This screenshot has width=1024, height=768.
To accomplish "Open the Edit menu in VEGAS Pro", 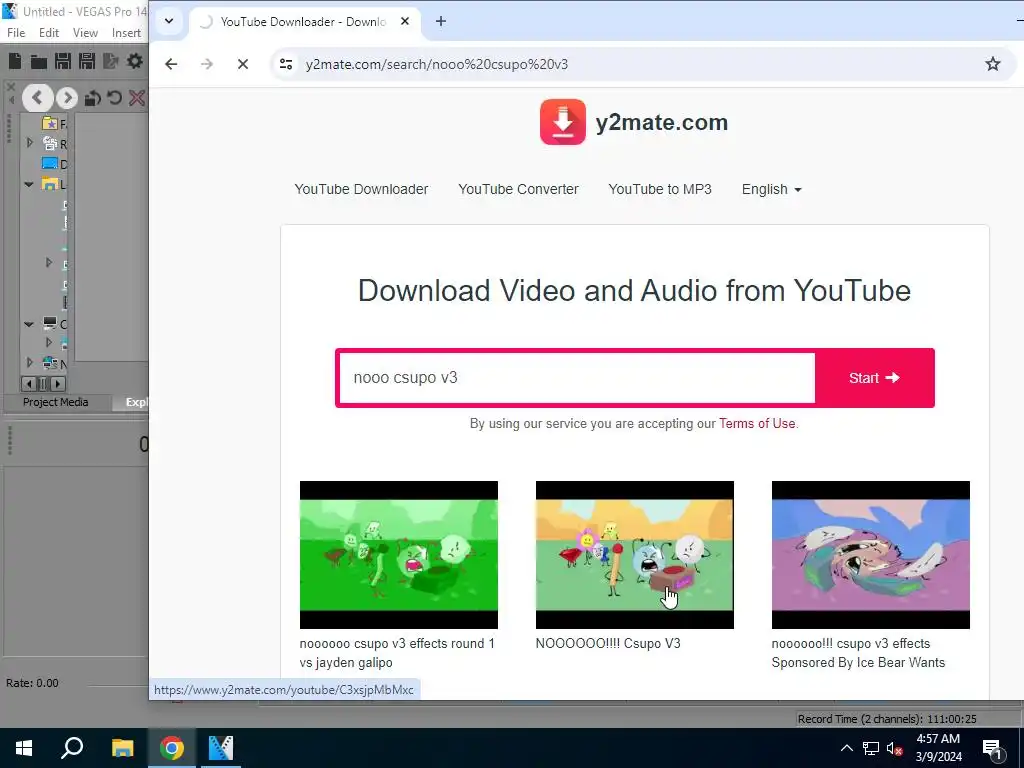I will pyautogui.click(x=49, y=33).
